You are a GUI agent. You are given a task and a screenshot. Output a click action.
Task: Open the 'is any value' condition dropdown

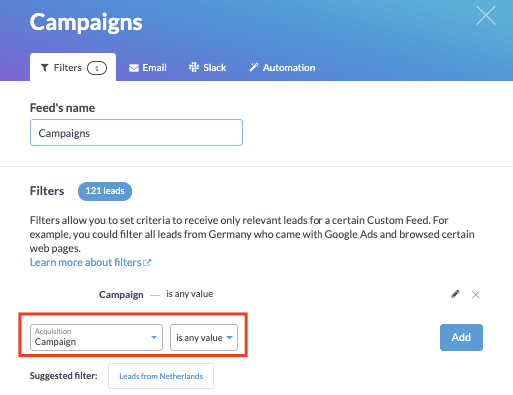204,337
